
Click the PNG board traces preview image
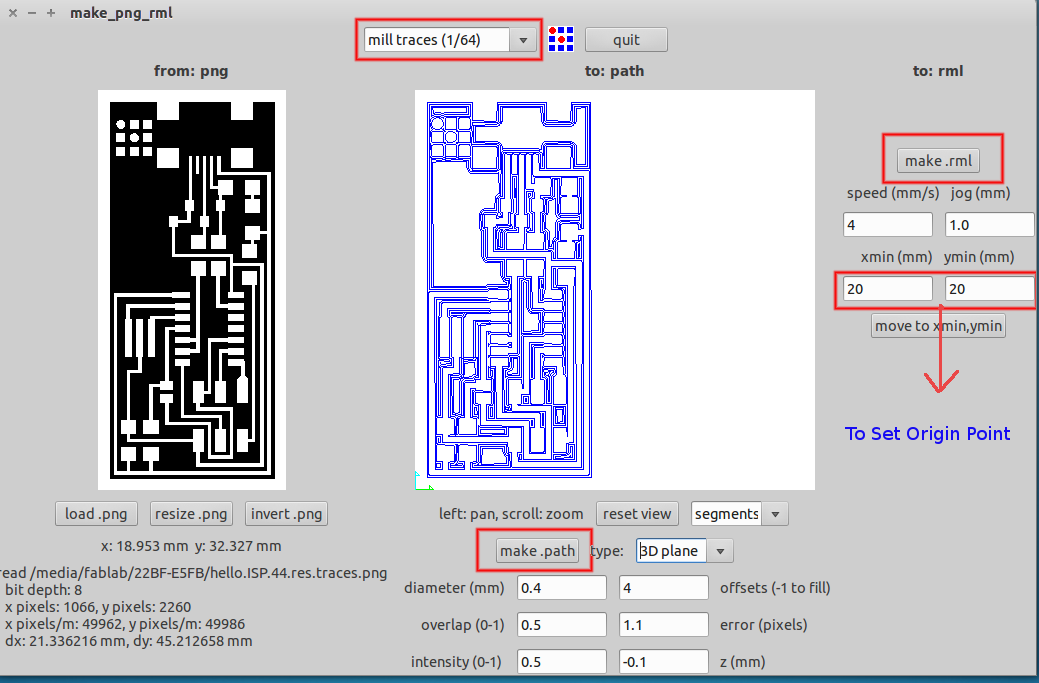point(191,290)
